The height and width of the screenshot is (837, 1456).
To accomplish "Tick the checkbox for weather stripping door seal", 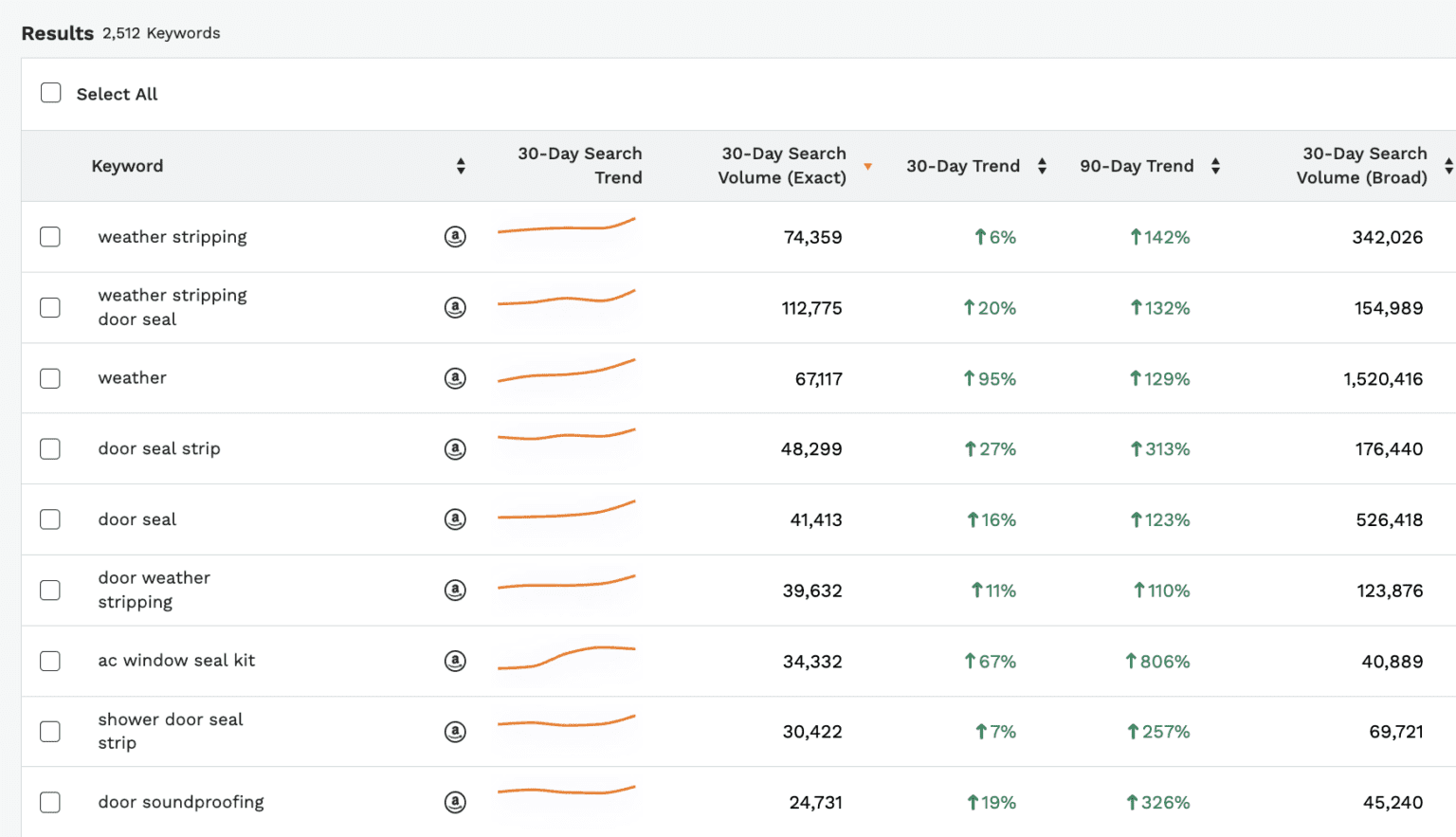I will [50, 308].
